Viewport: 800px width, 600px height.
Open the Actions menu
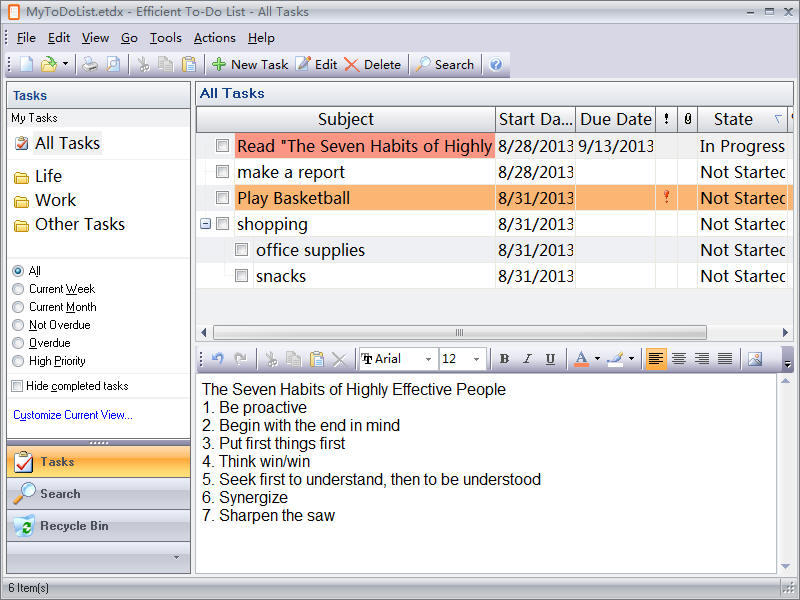point(215,38)
